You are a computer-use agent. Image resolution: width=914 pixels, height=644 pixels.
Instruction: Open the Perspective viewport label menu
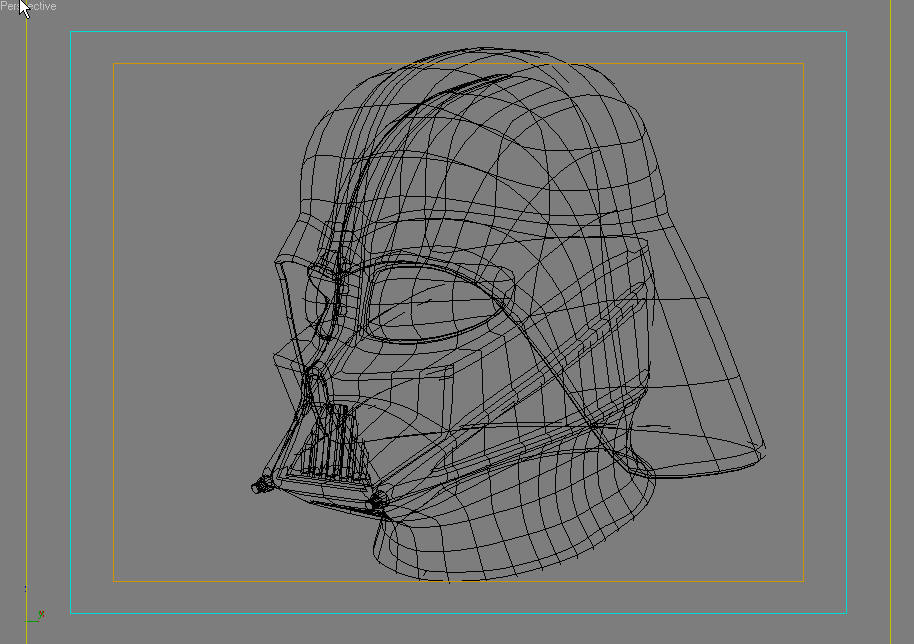coord(28,6)
